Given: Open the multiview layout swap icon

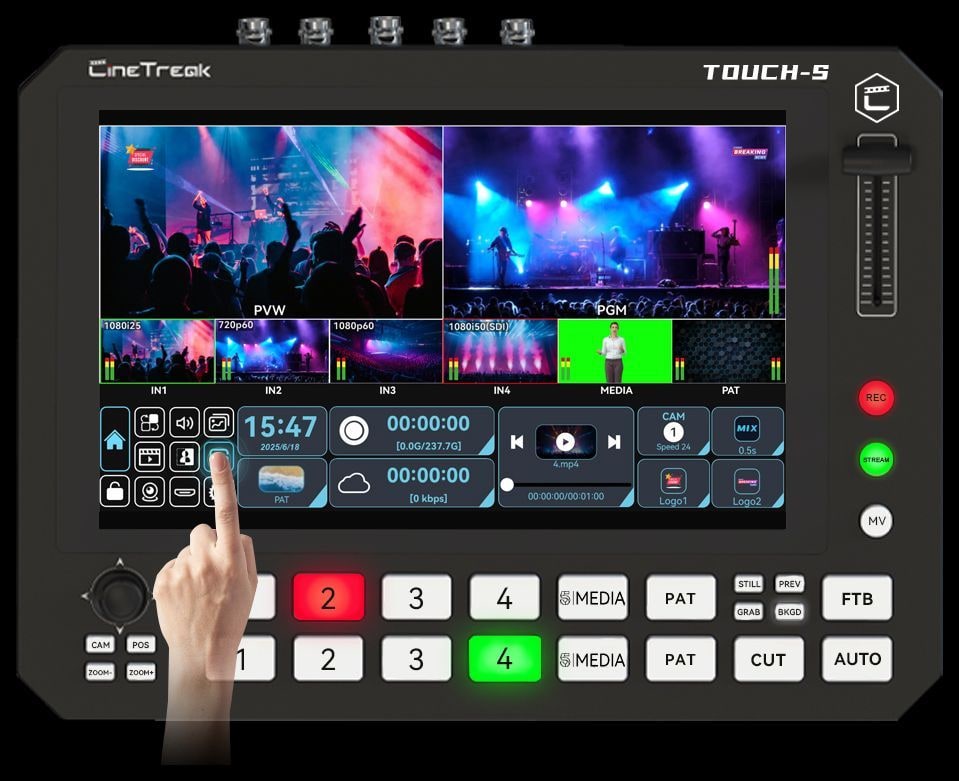Looking at the screenshot, I should (x=149, y=422).
